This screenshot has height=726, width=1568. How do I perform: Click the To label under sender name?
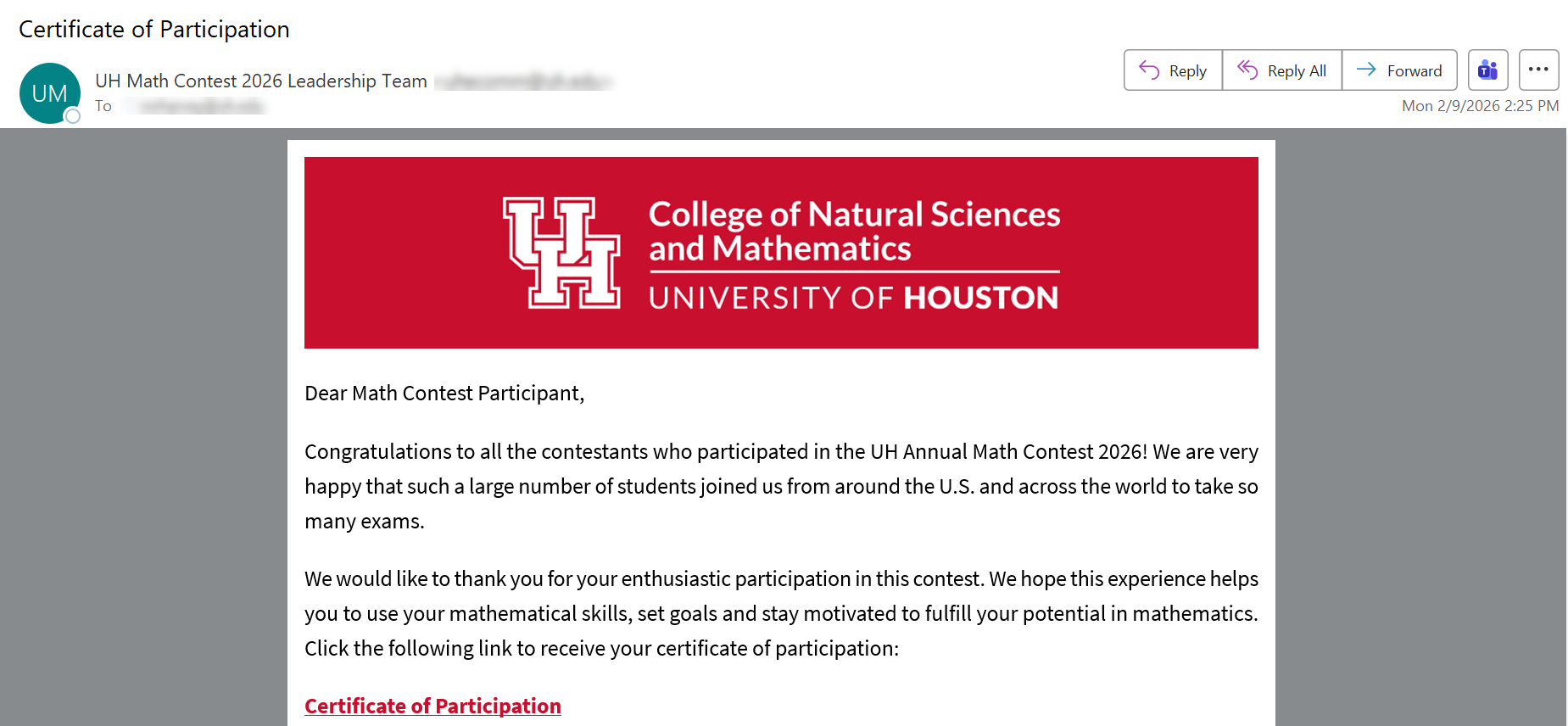[x=103, y=106]
